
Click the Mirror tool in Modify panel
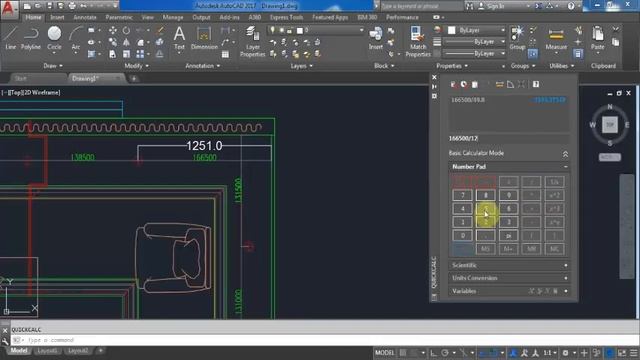click(x=126, y=42)
